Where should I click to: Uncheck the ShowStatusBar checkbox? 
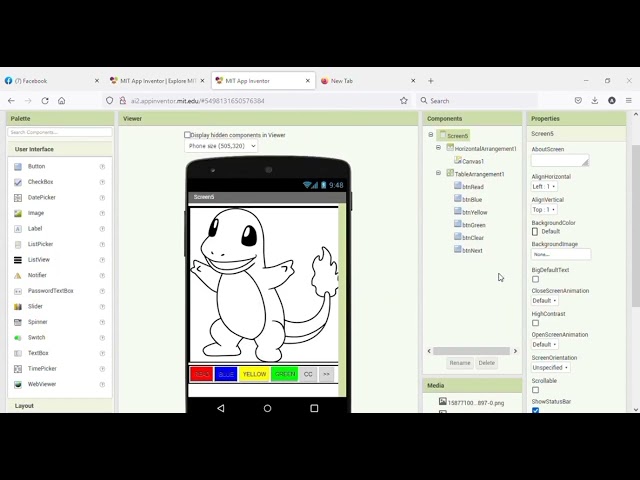point(536,410)
